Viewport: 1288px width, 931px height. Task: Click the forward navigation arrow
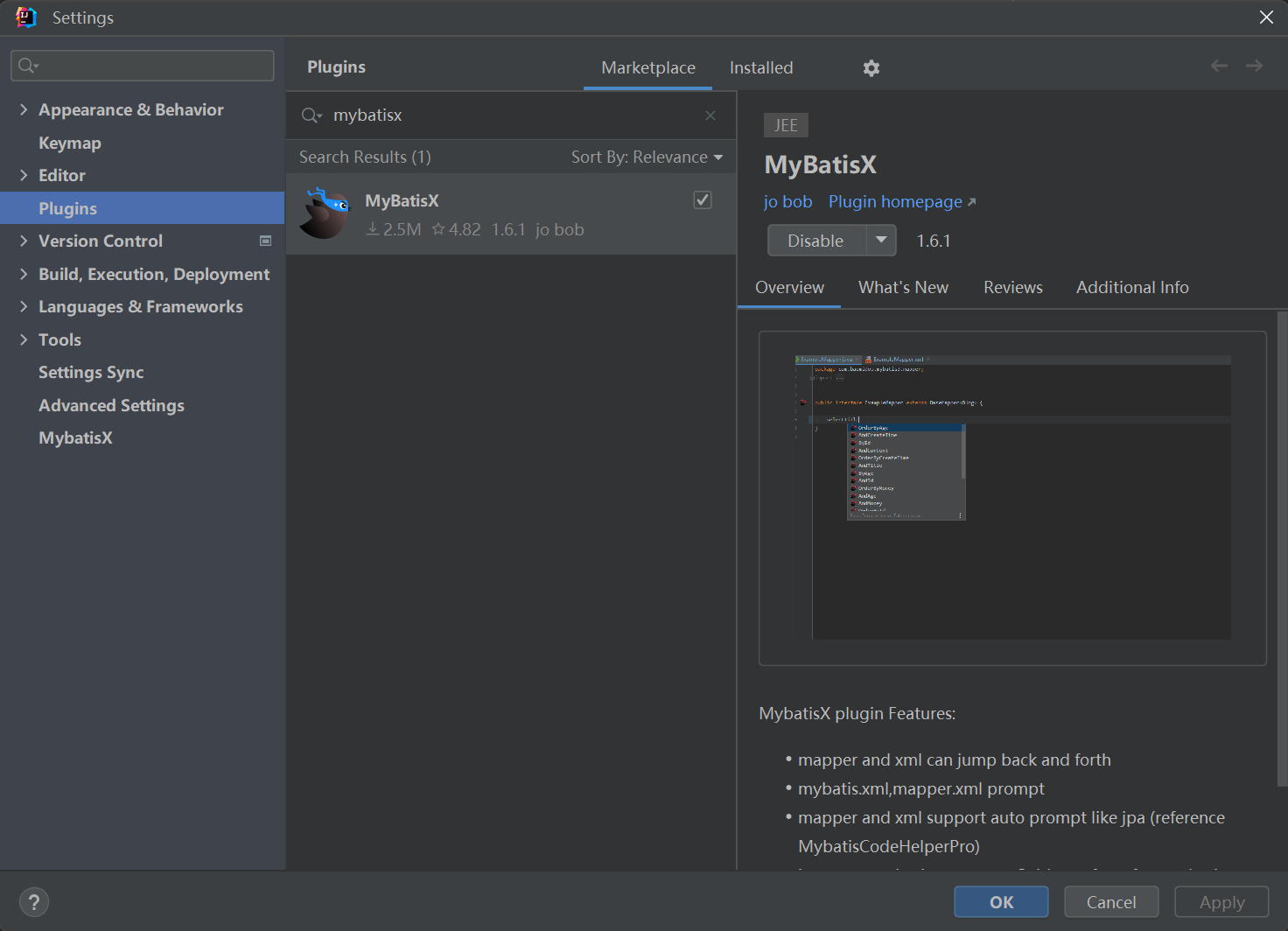point(1254,66)
